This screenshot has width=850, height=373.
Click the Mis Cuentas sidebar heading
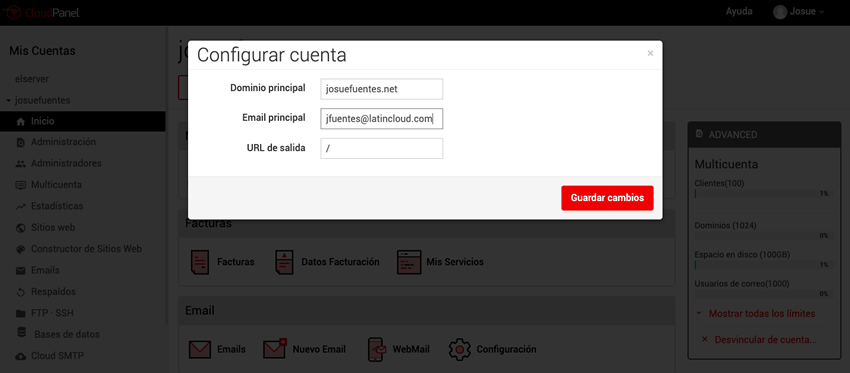tap(42, 51)
